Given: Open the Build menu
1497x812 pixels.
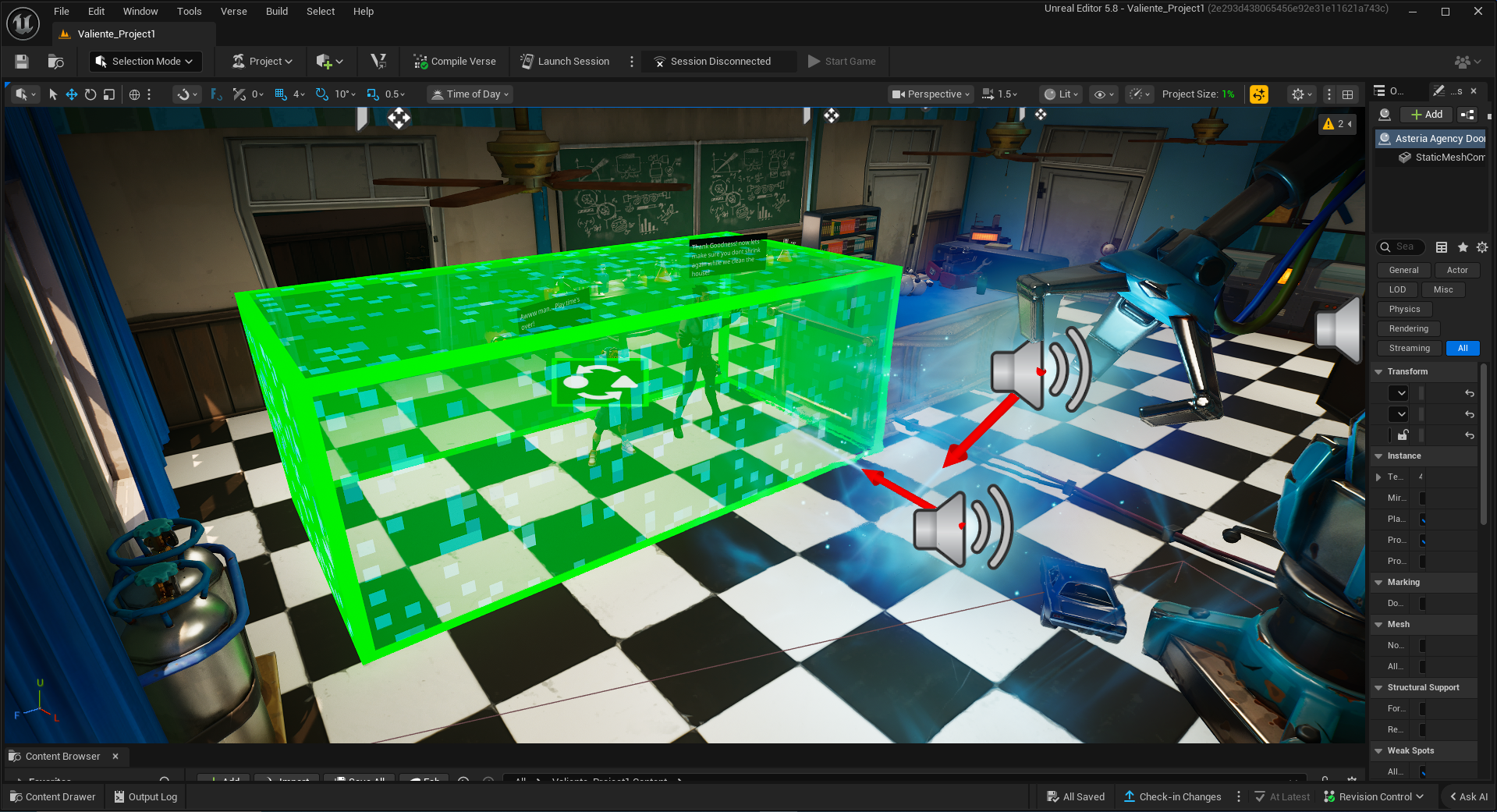Looking at the screenshot, I should pyautogui.click(x=277, y=12).
